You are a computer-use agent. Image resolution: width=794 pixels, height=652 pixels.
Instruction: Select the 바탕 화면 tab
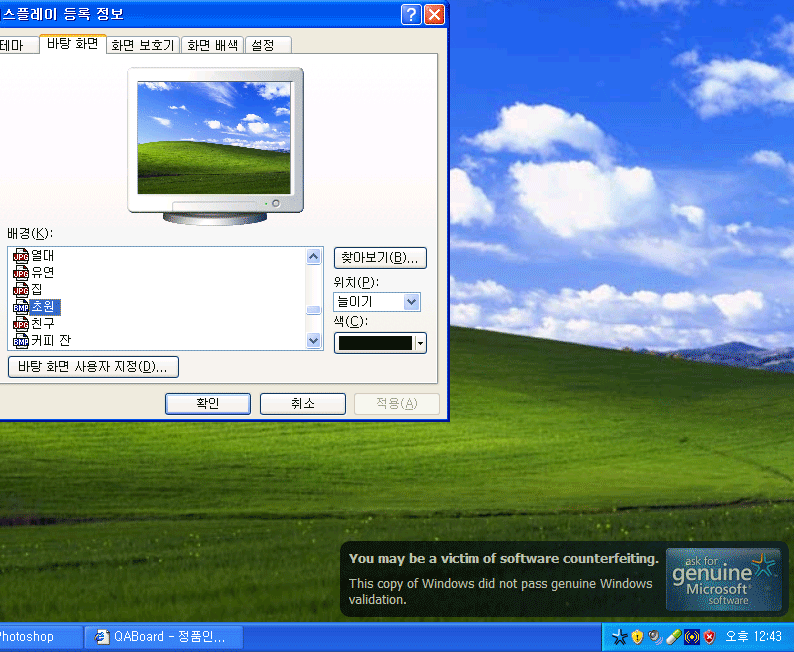[72, 44]
